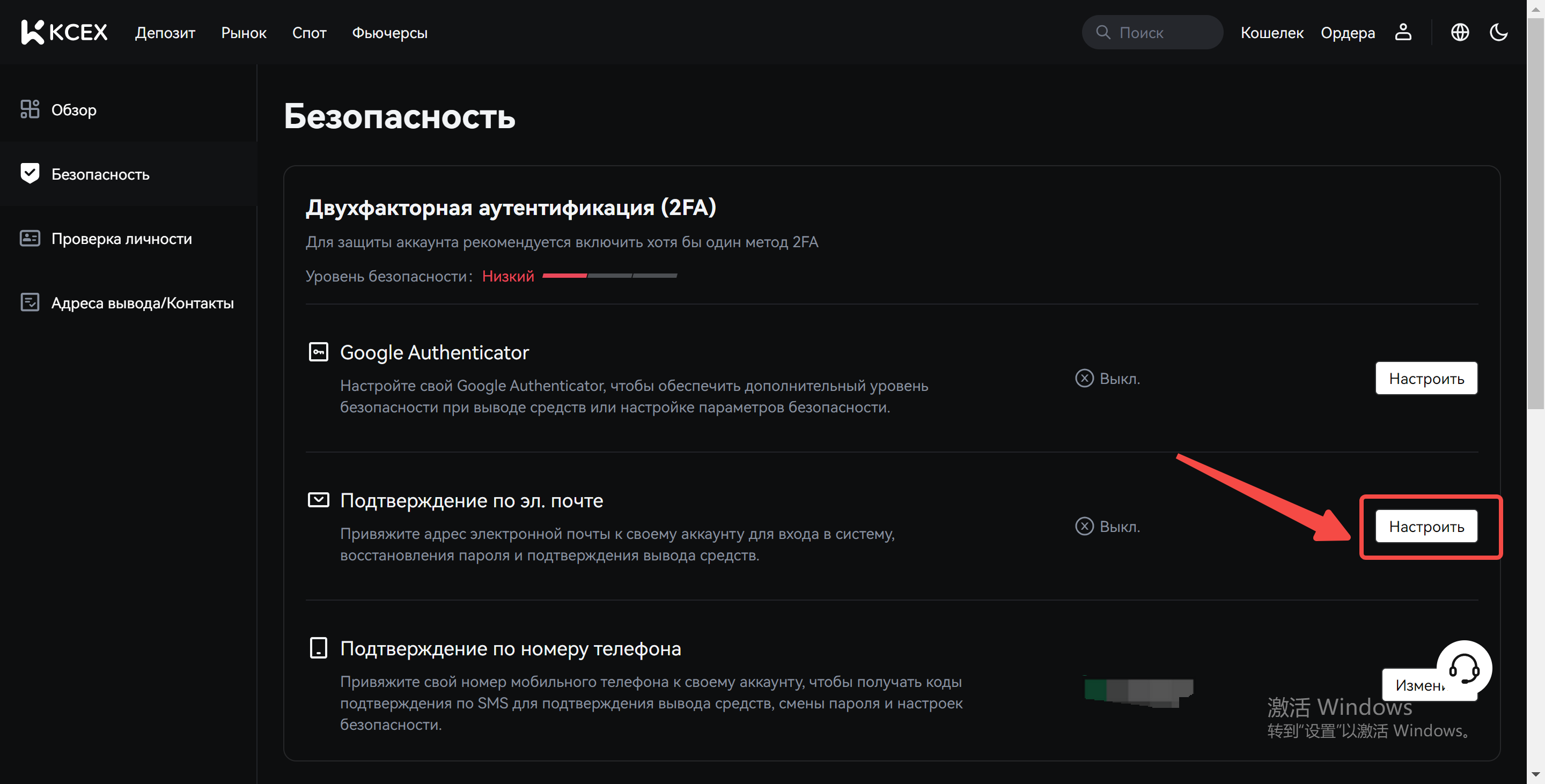Click the KCEX logo

[64, 32]
